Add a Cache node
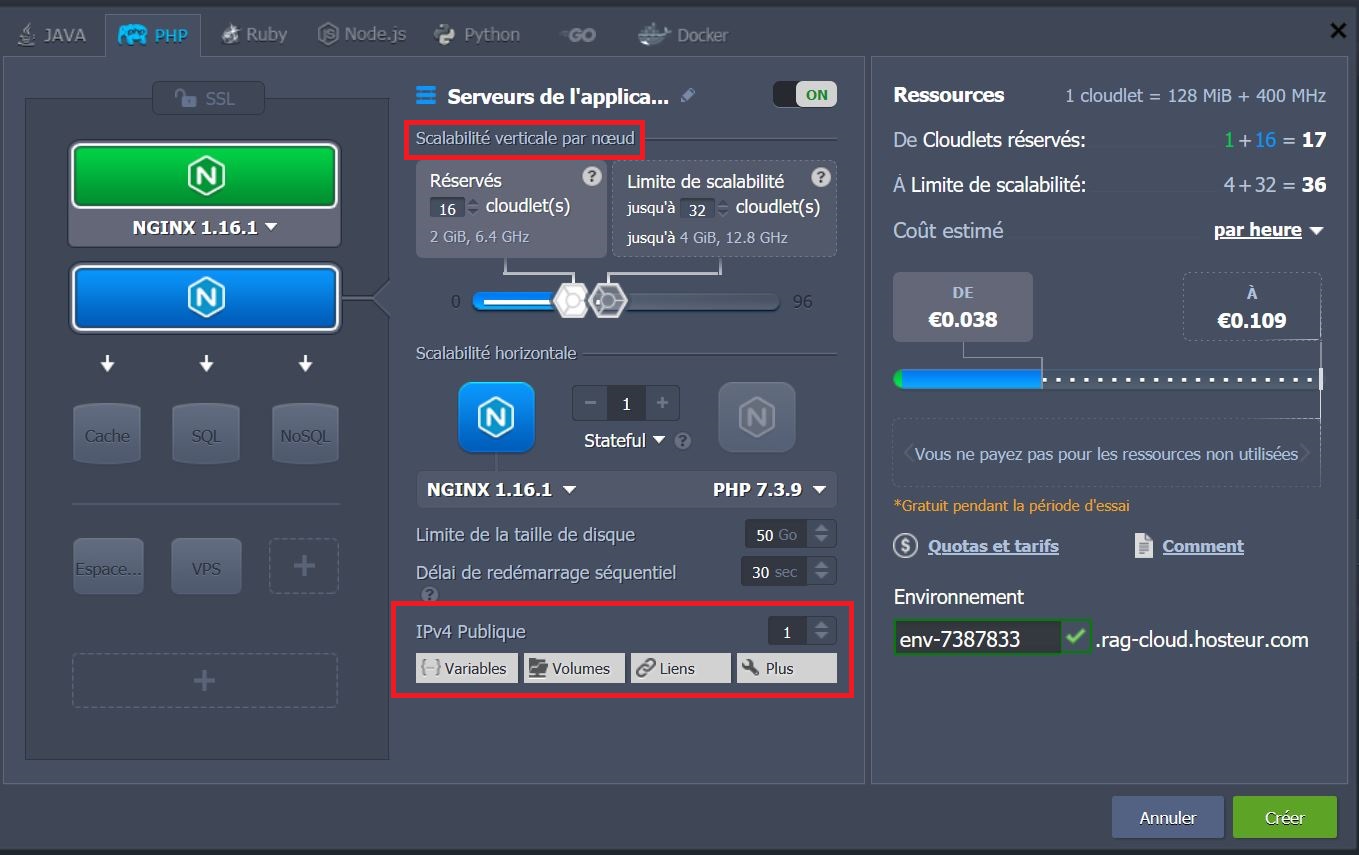1359x855 pixels. 107,435
